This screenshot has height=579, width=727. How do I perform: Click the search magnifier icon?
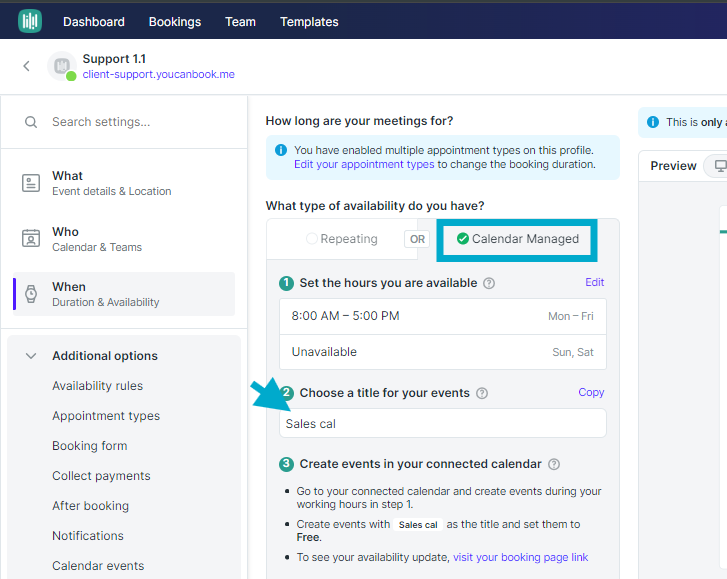pyautogui.click(x=32, y=122)
